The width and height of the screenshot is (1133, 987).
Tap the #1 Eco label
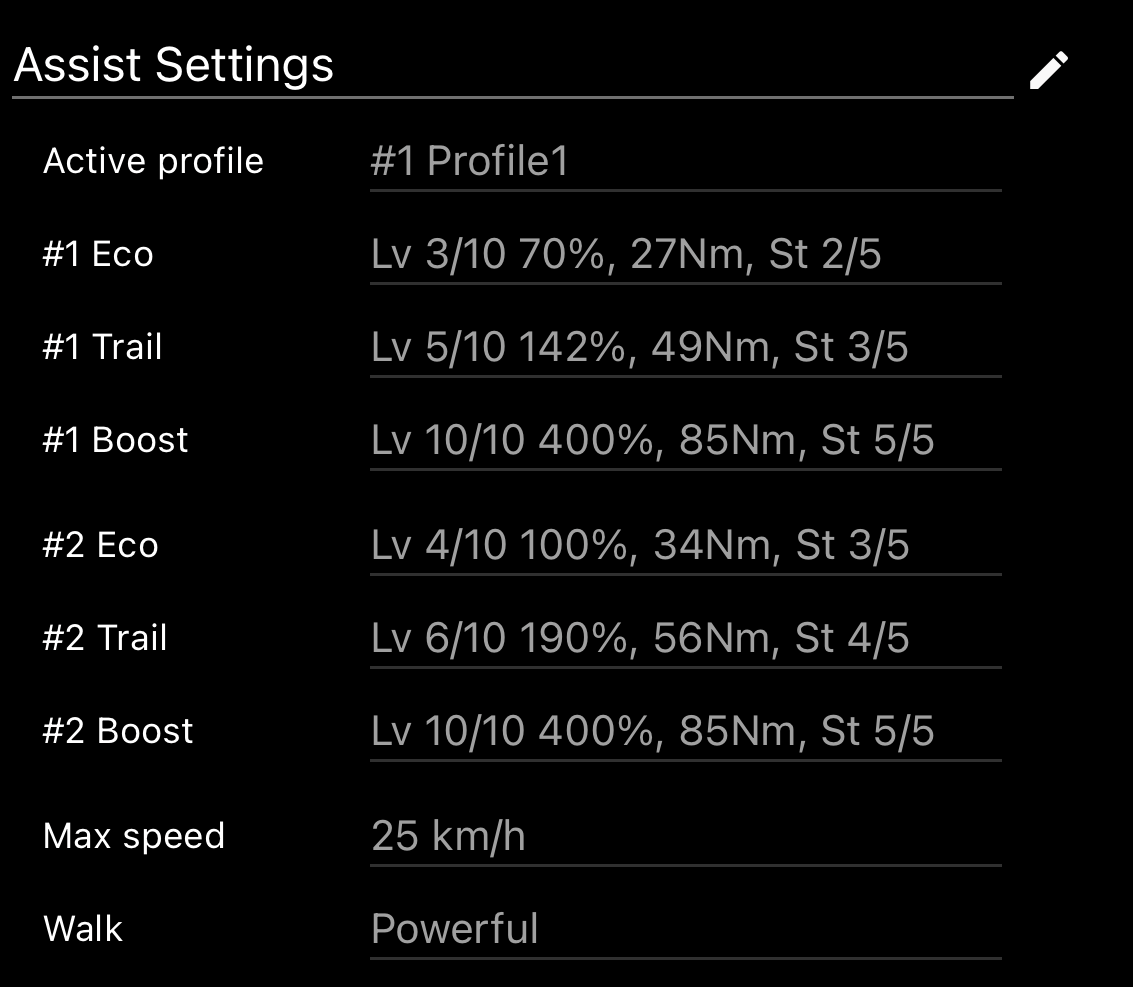[98, 254]
